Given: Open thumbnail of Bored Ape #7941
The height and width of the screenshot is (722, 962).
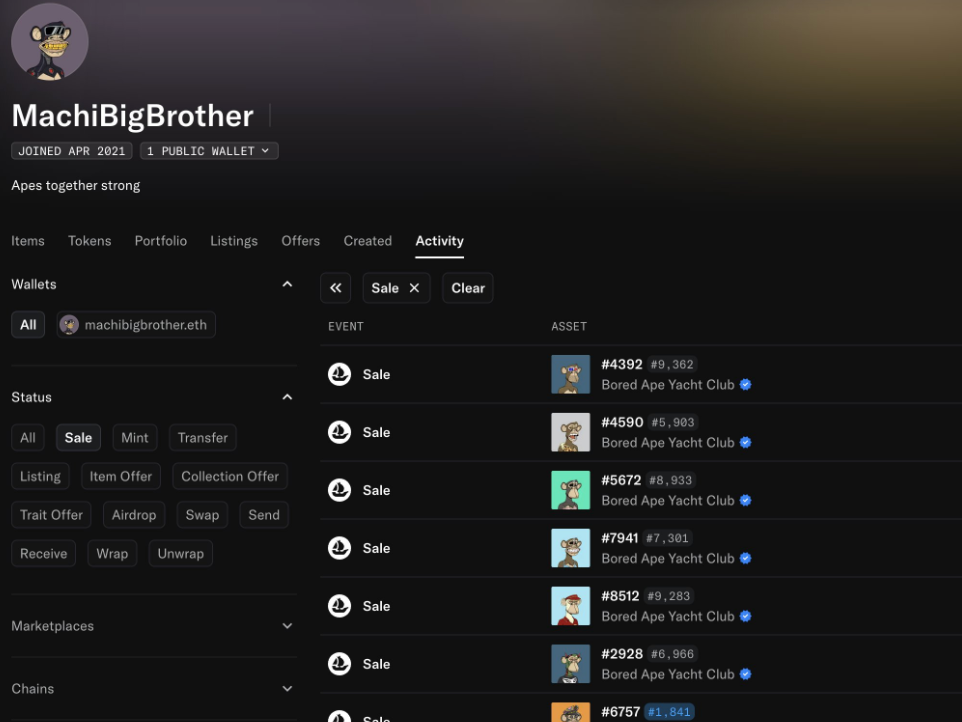Looking at the screenshot, I should 571,548.
